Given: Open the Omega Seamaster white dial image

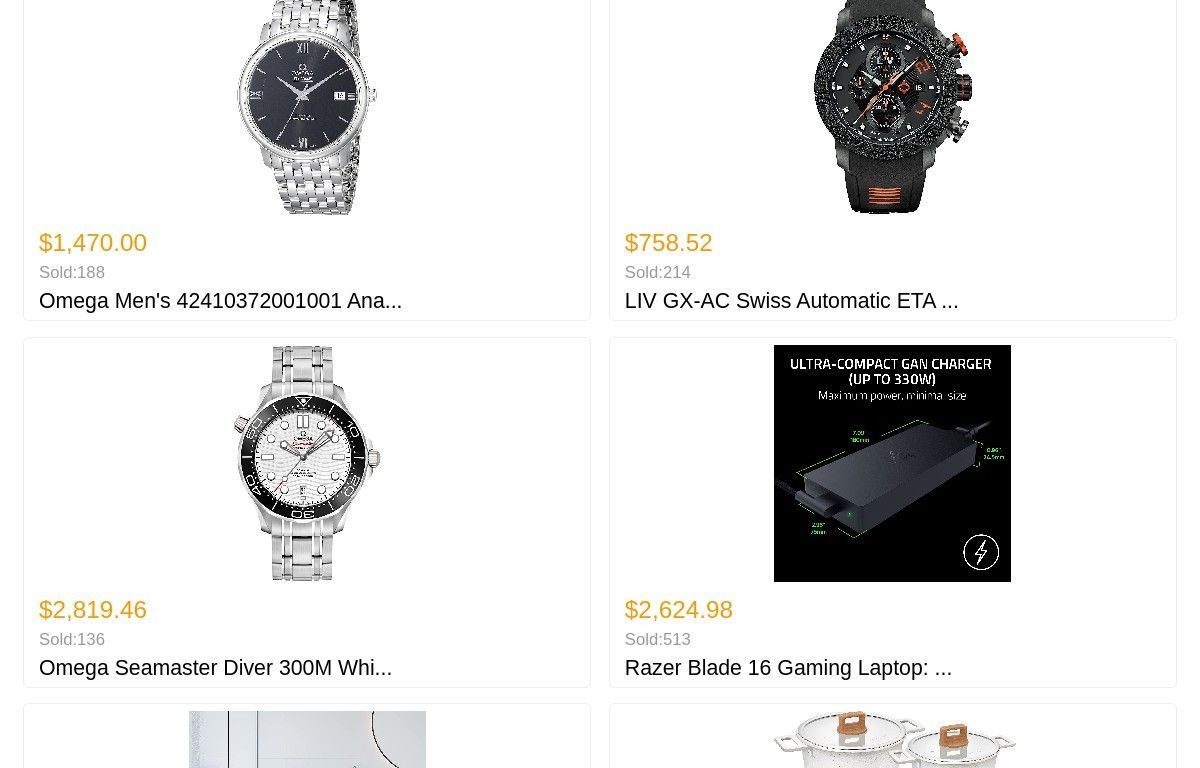Looking at the screenshot, I should (x=307, y=463).
